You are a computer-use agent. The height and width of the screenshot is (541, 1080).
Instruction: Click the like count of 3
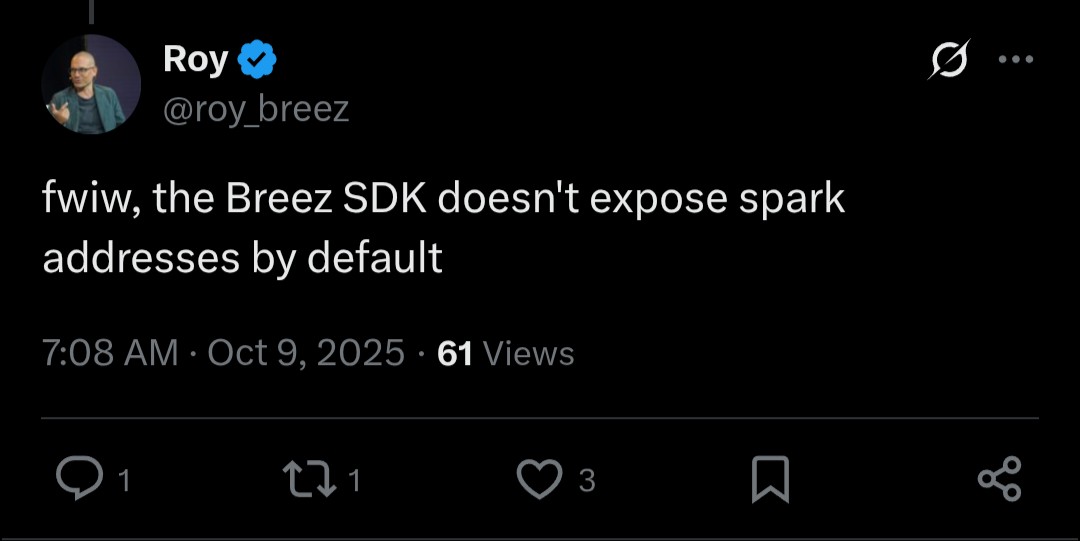click(587, 481)
